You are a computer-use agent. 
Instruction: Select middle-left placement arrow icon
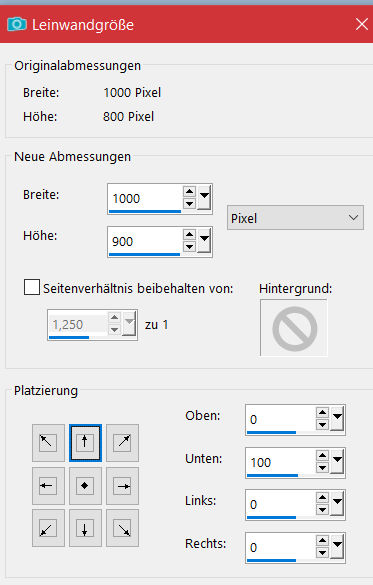point(48,486)
